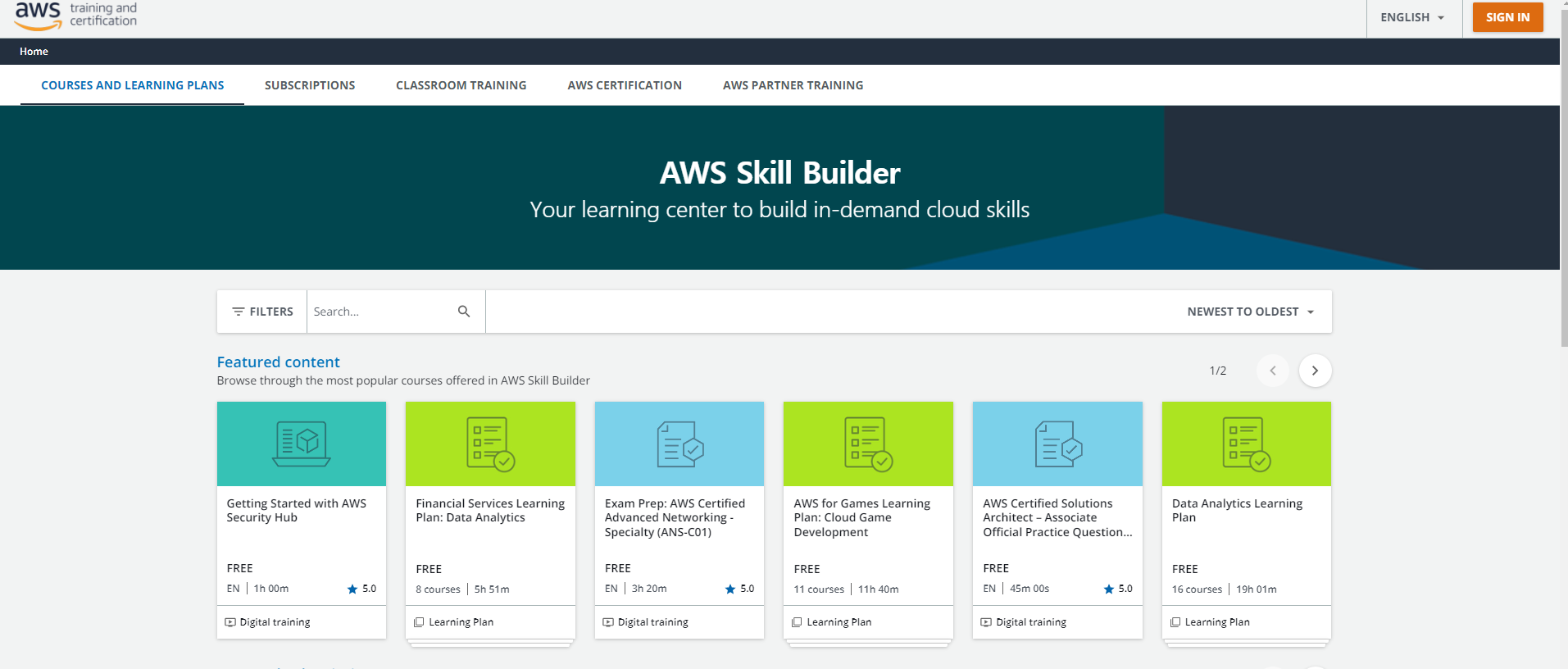This screenshot has width=1568, height=669.
Task: Go to AWS Certification tab
Action: (625, 85)
